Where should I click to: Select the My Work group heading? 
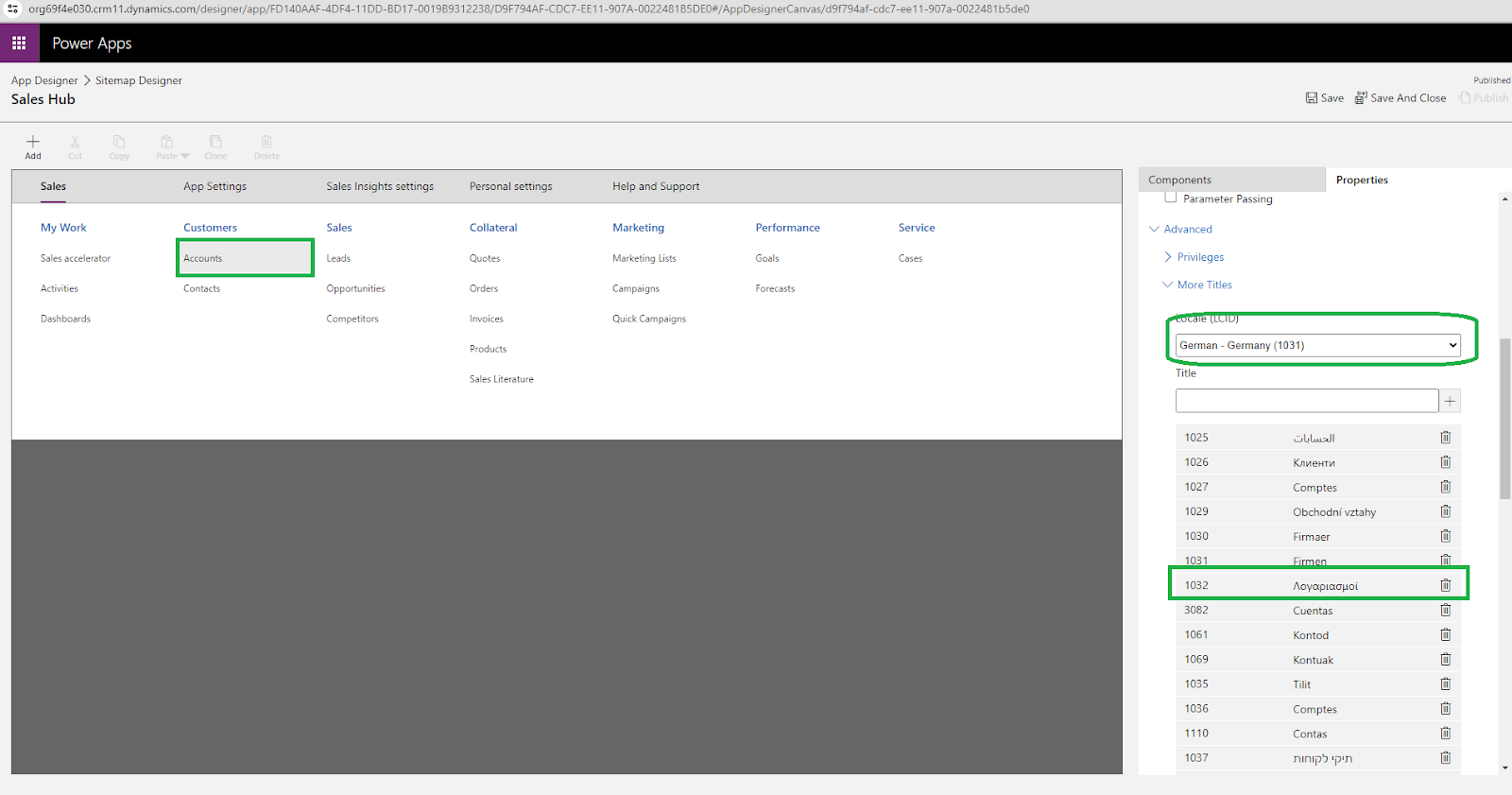[63, 228]
